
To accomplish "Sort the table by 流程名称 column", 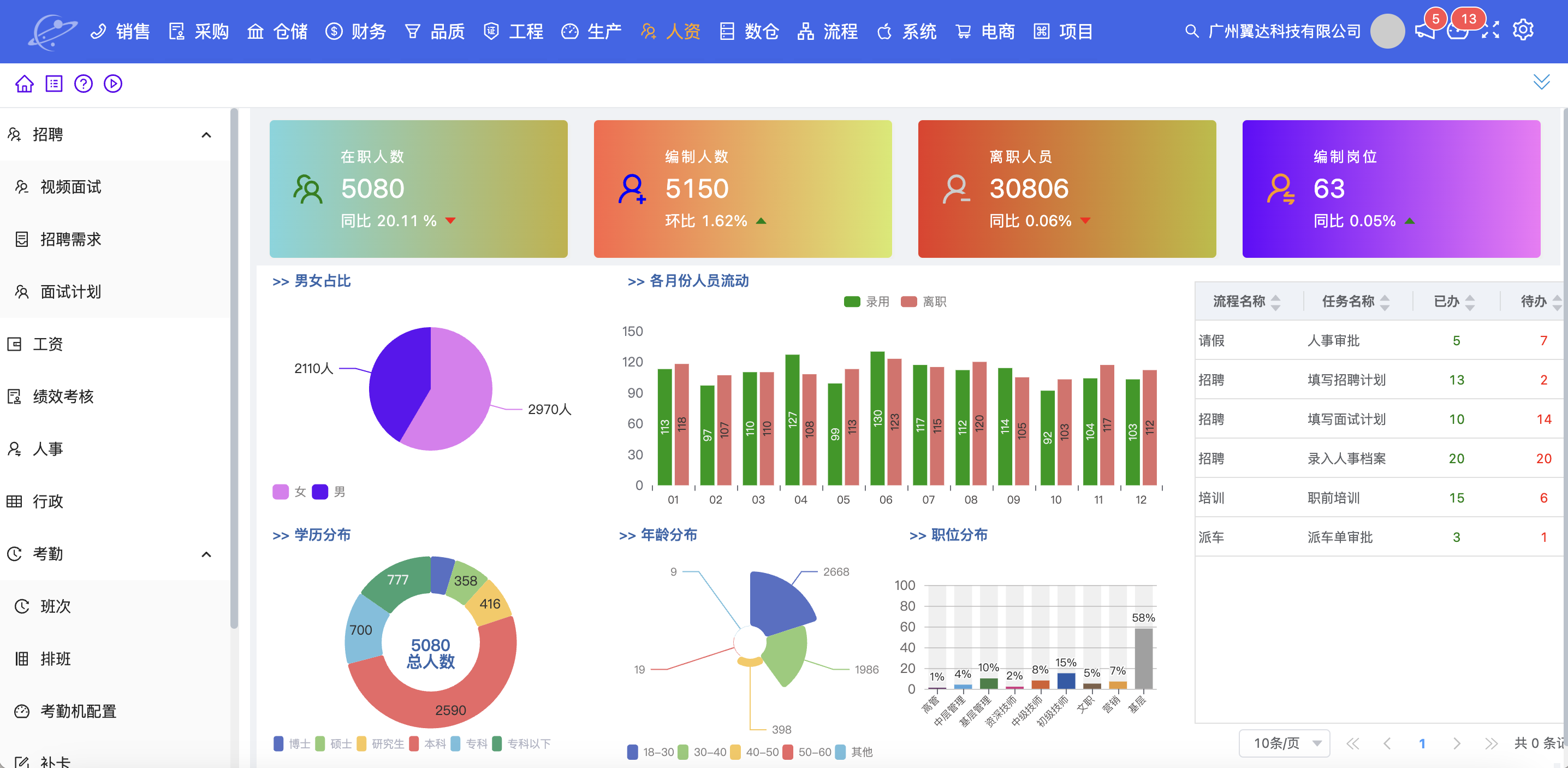I will click(x=1275, y=302).
